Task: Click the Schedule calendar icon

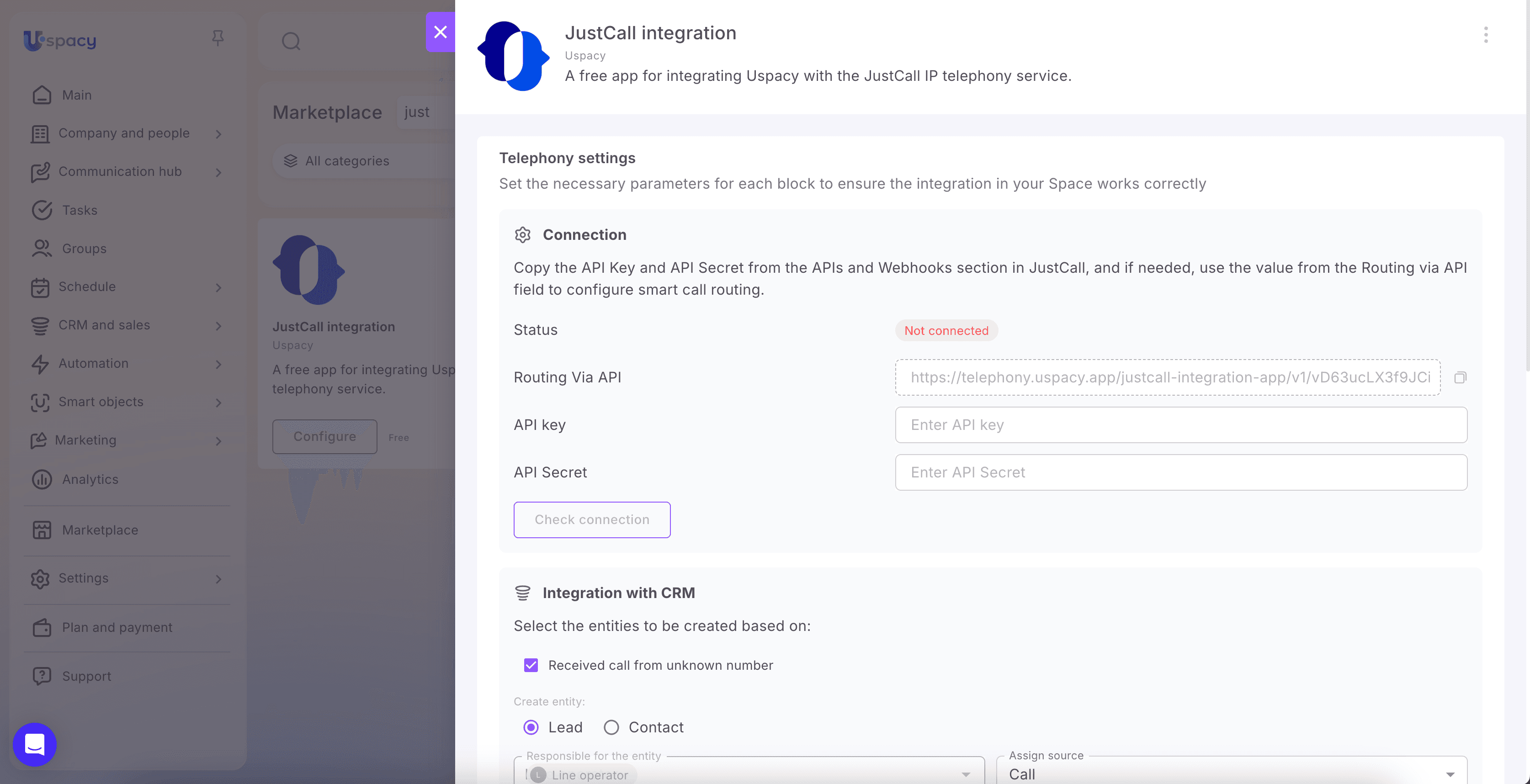Action: click(x=40, y=287)
